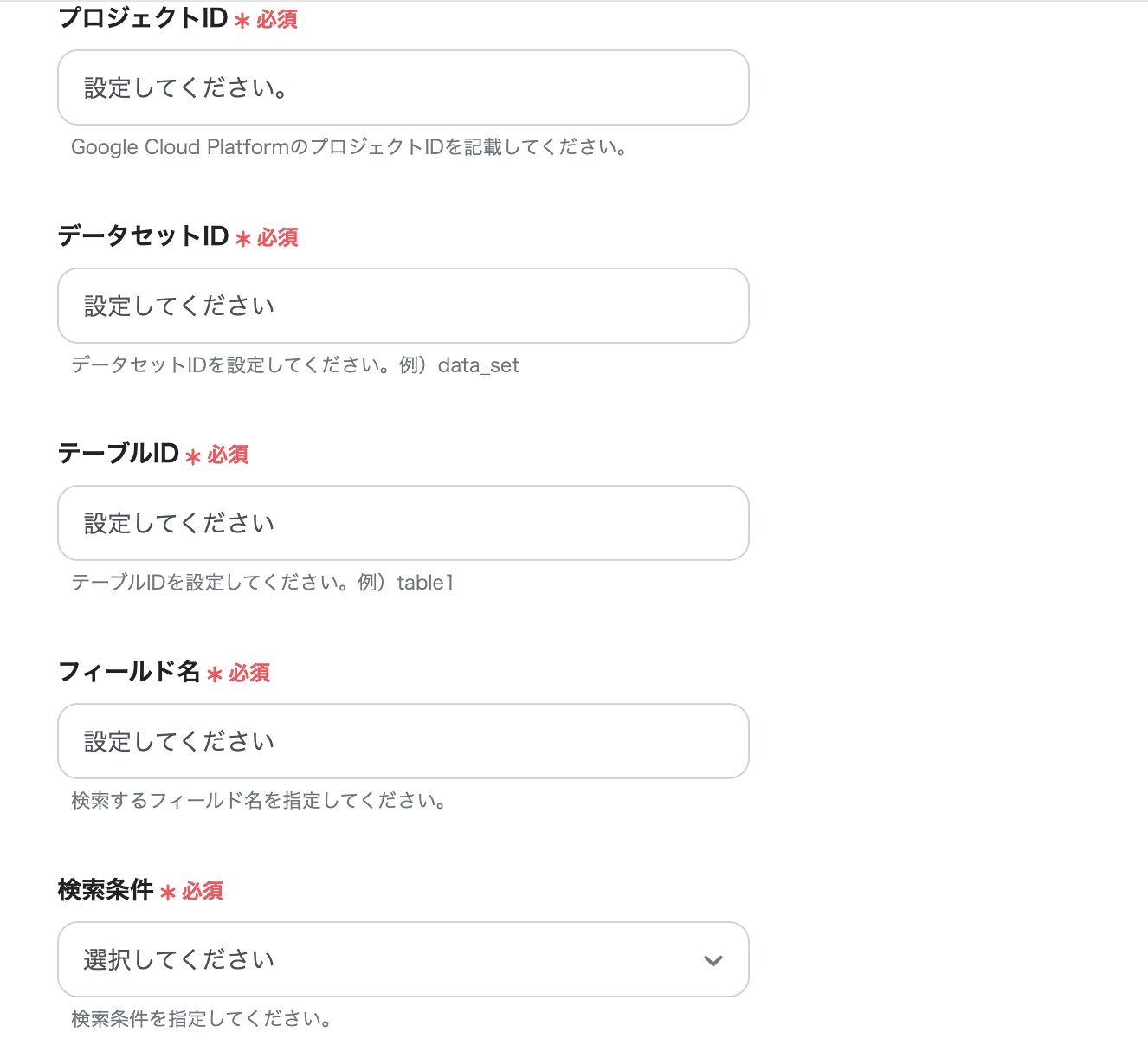Focus the データセットID text box

pos(403,306)
